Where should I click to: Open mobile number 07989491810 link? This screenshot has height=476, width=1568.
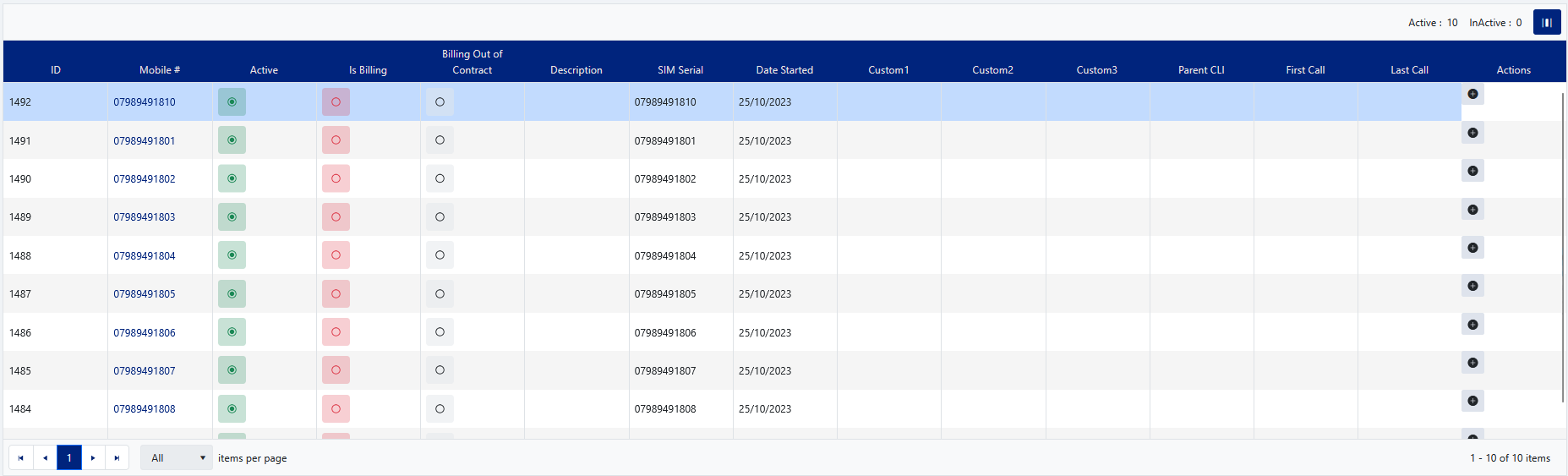[x=145, y=102]
